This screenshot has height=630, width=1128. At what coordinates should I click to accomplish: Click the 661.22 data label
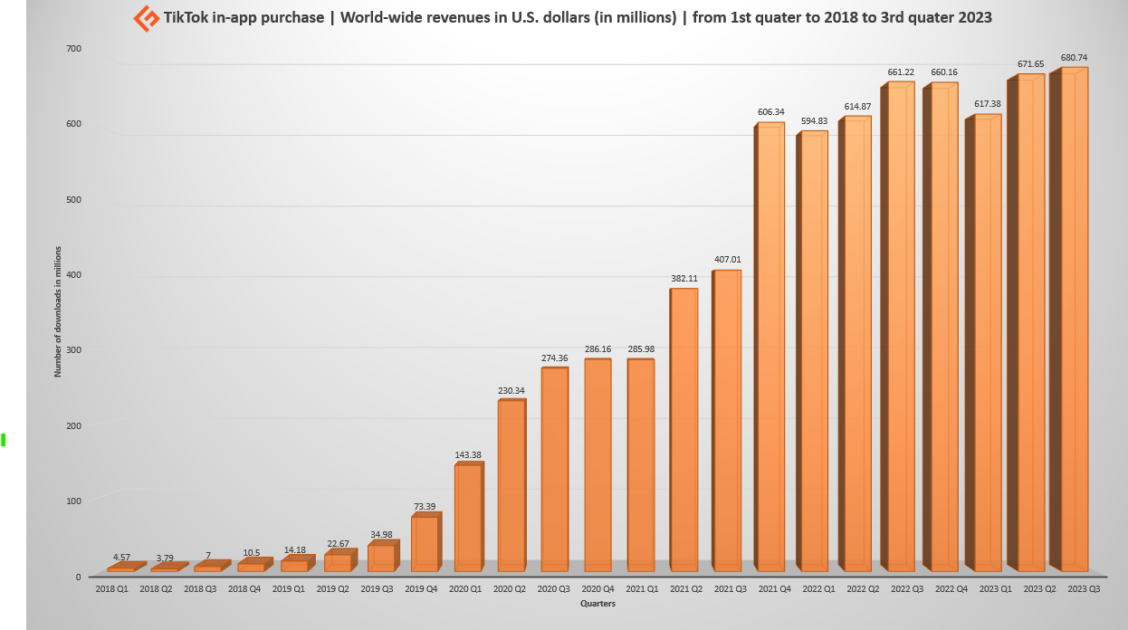[x=901, y=73]
